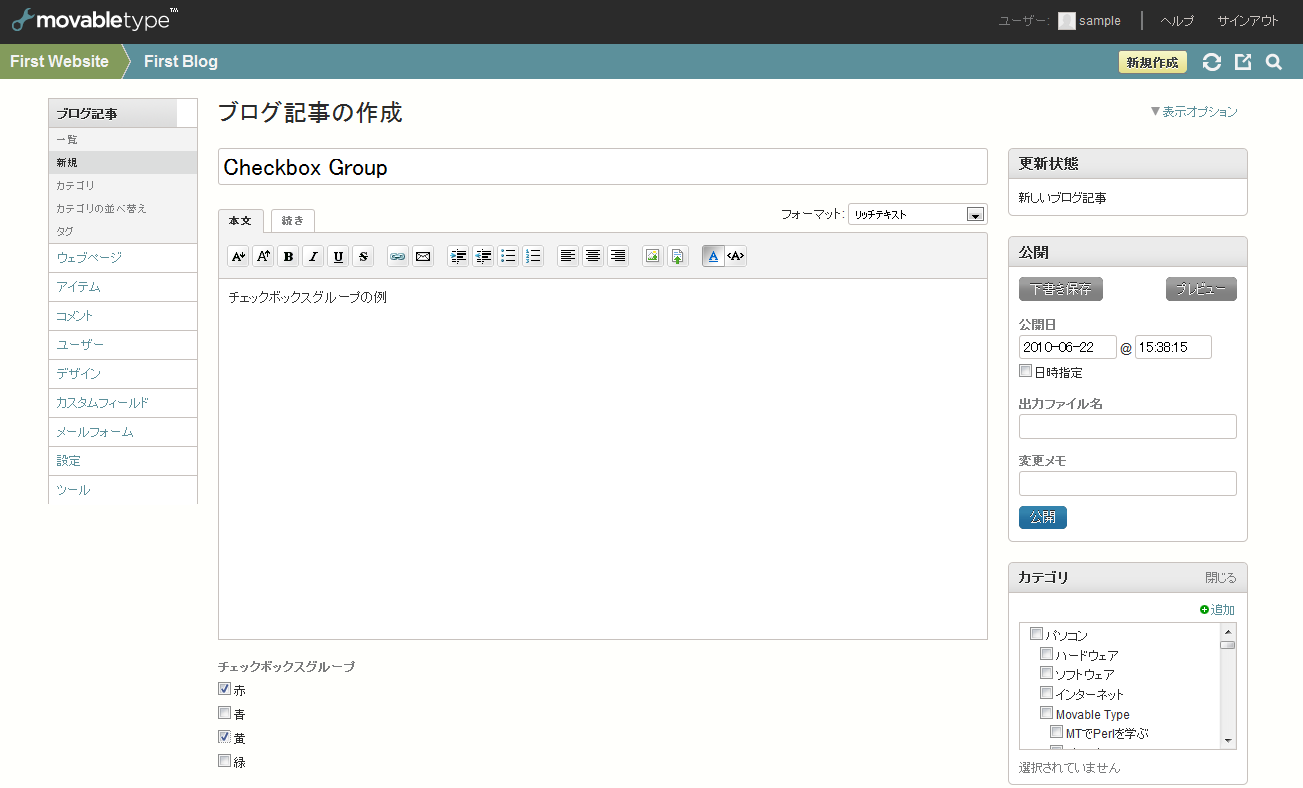This screenshot has width=1303, height=788.
Task: Check the ソフトウェア category
Action: pyautogui.click(x=1046, y=673)
